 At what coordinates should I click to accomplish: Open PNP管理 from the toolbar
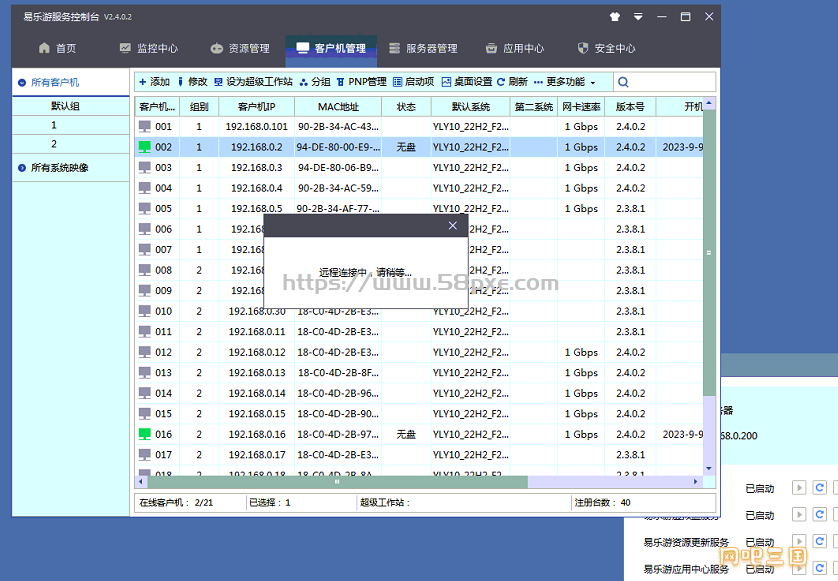tap(362, 82)
